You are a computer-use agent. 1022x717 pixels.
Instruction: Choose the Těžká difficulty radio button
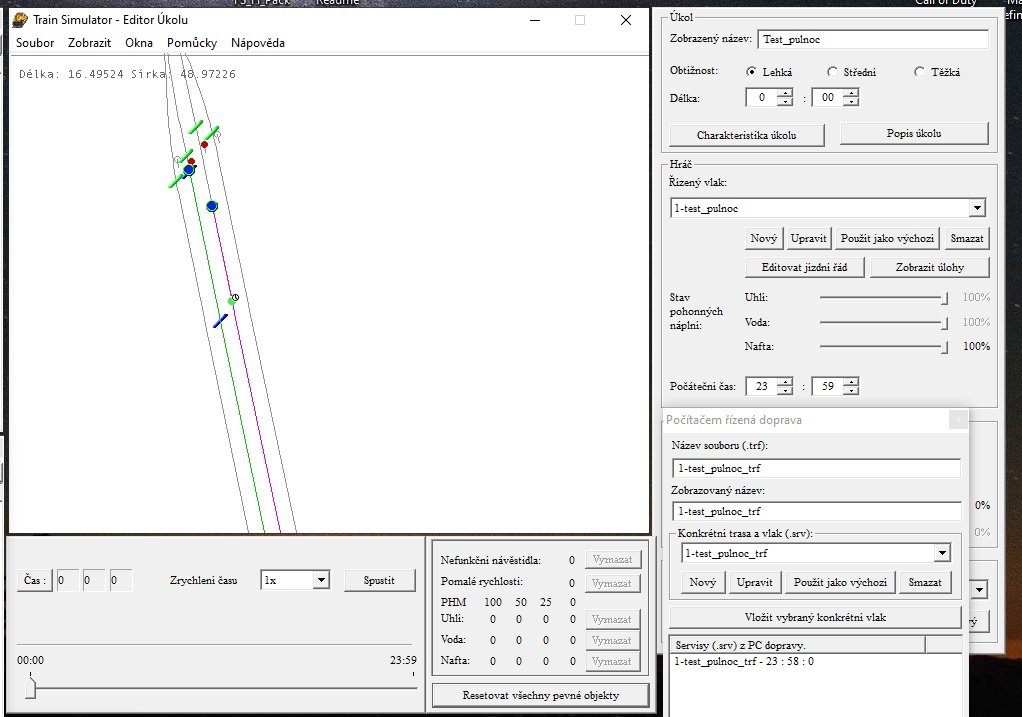pyautogui.click(x=920, y=71)
